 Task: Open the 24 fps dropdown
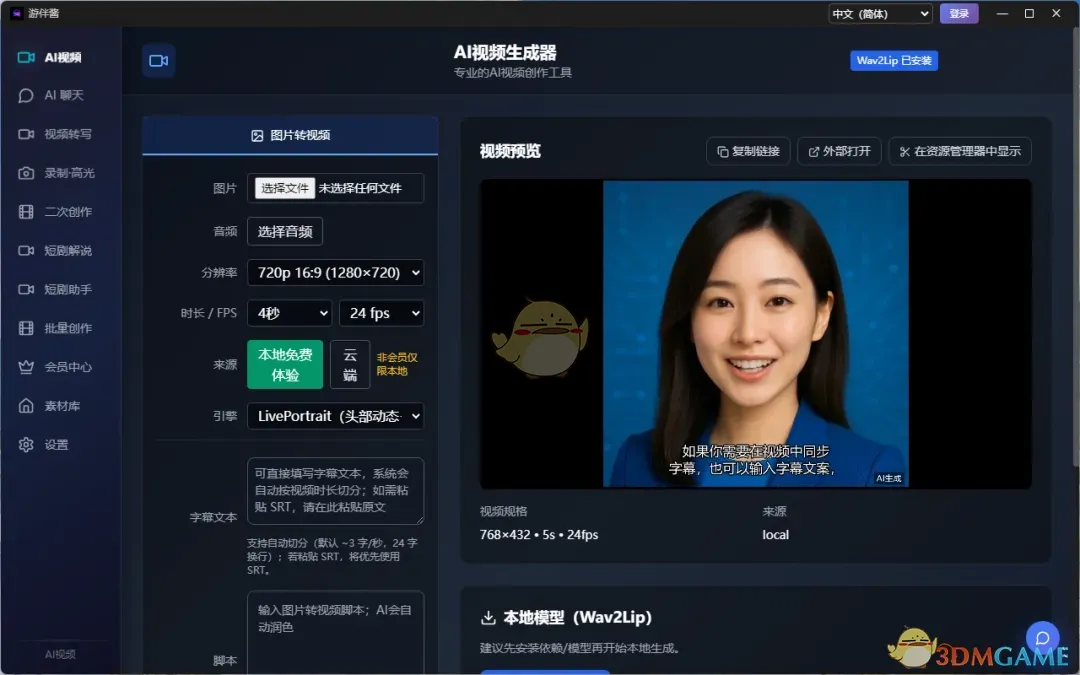coord(381,313)
